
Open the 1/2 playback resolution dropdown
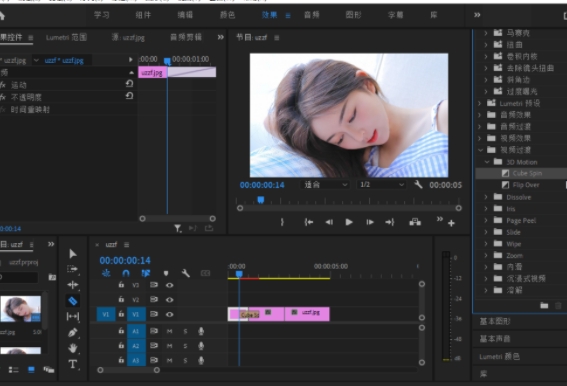(381, 185)
